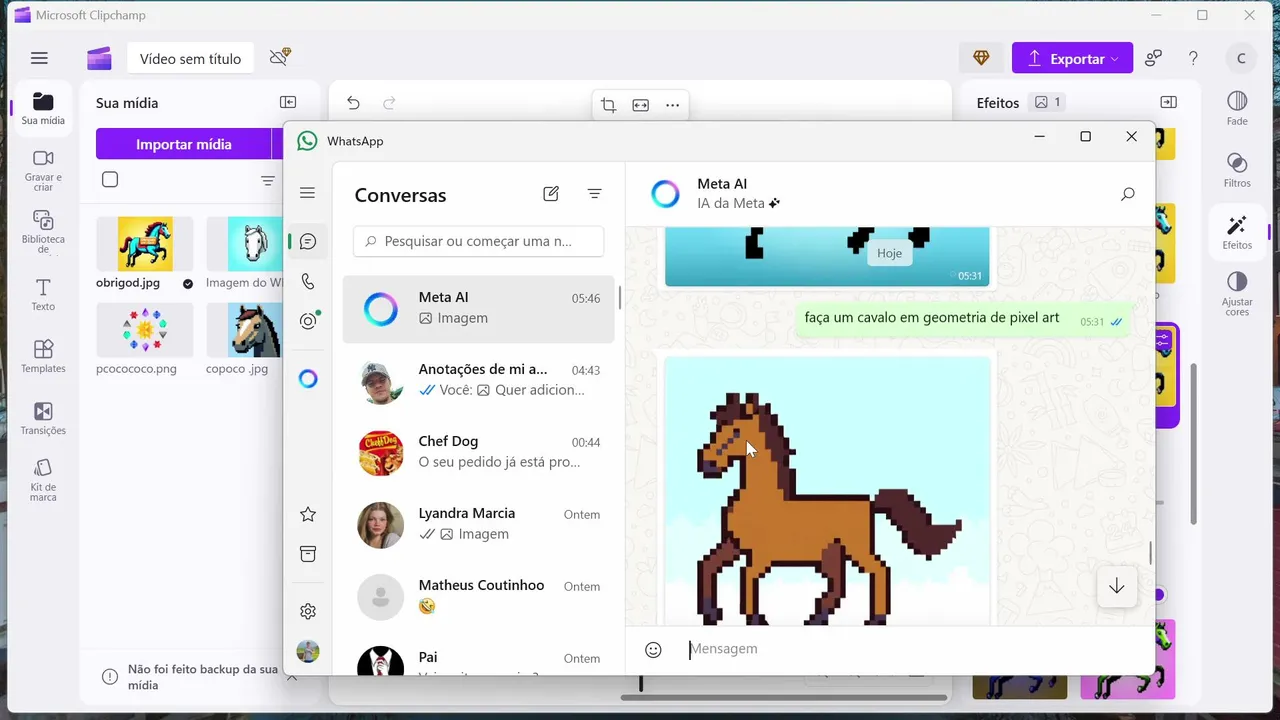
Task: Open Efeitos tab in Clipchamp right sidebar
Action: [1237, 232]
